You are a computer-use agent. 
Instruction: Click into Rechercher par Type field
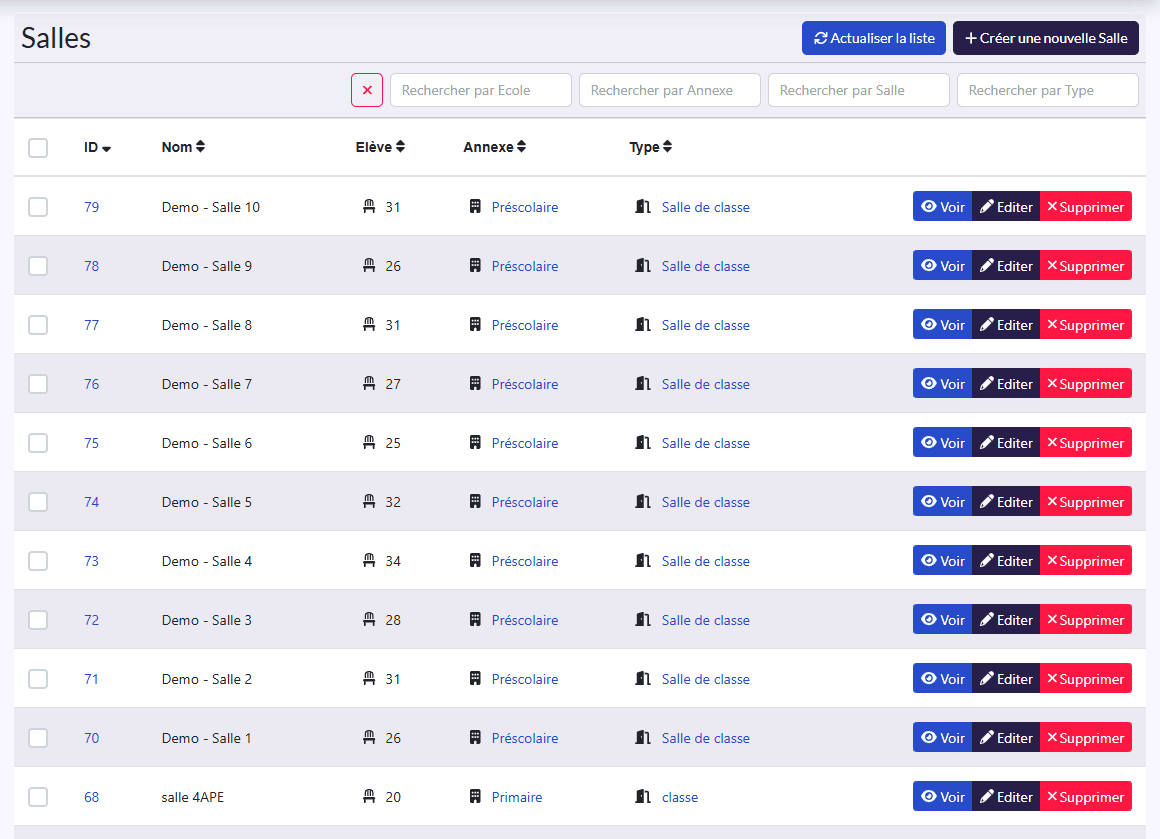[1048, 90]
